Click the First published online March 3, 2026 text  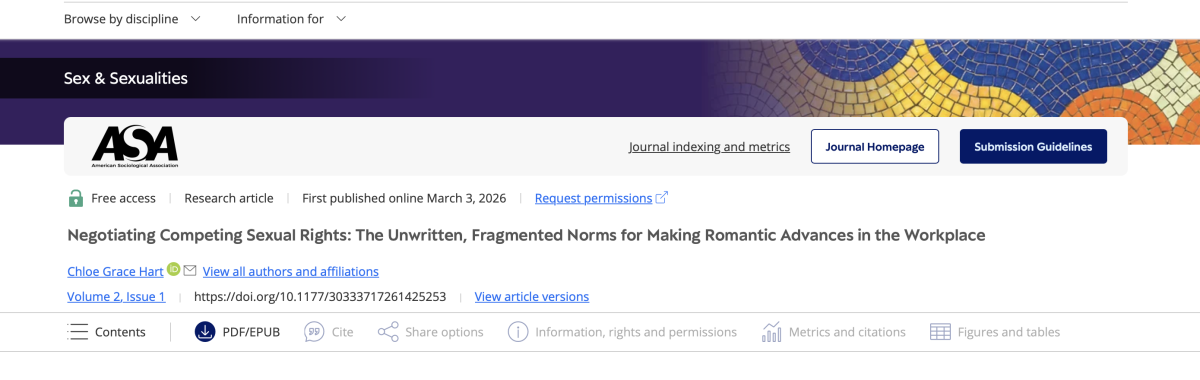404,198
